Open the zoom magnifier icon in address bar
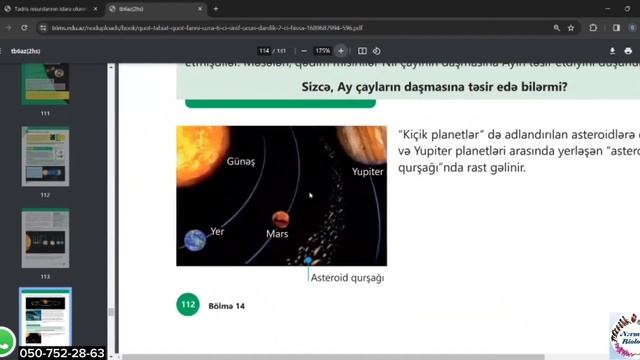 [x=556, y=28]
